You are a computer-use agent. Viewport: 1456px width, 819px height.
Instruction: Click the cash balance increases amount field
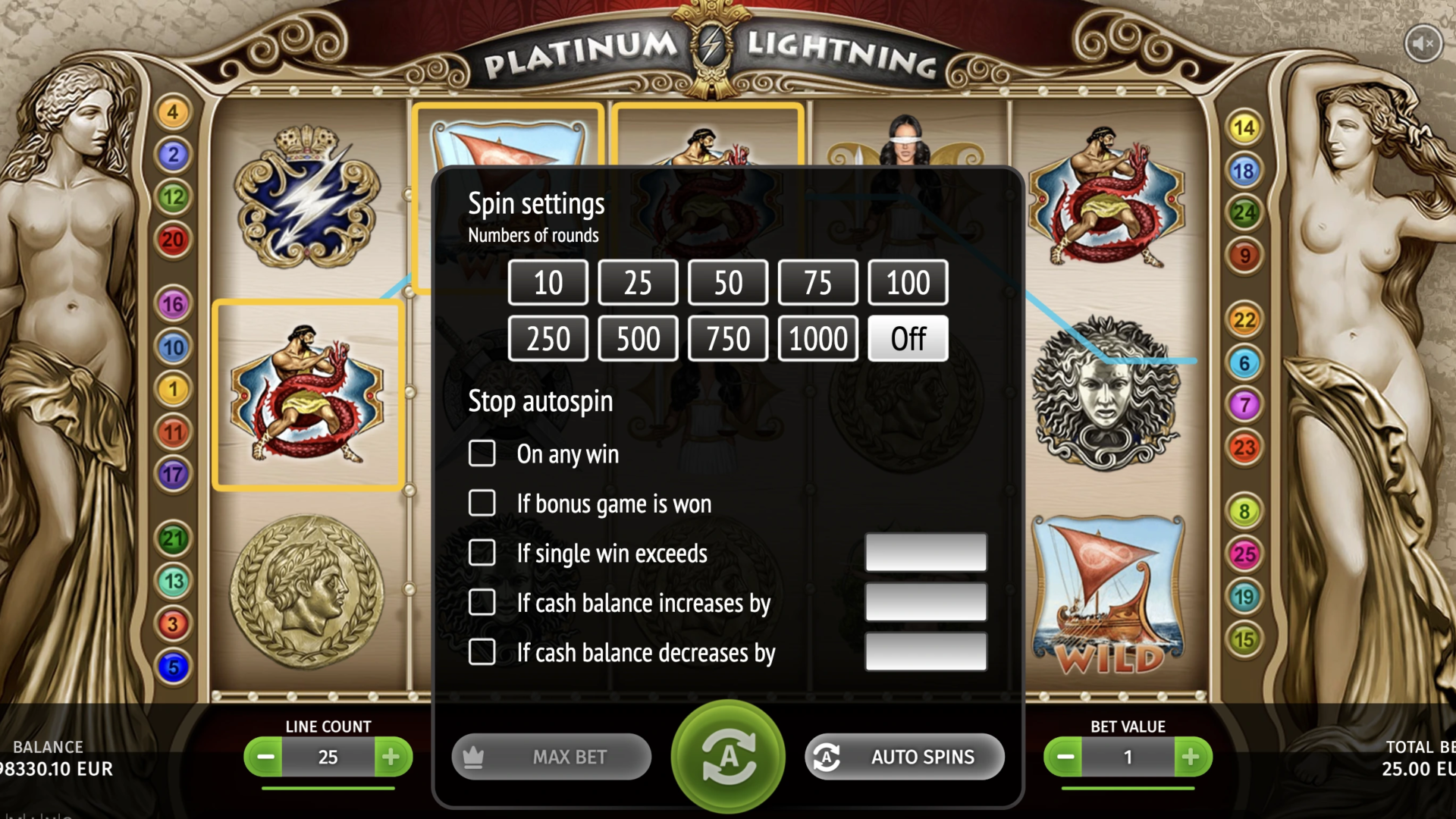tap(926, 602)
